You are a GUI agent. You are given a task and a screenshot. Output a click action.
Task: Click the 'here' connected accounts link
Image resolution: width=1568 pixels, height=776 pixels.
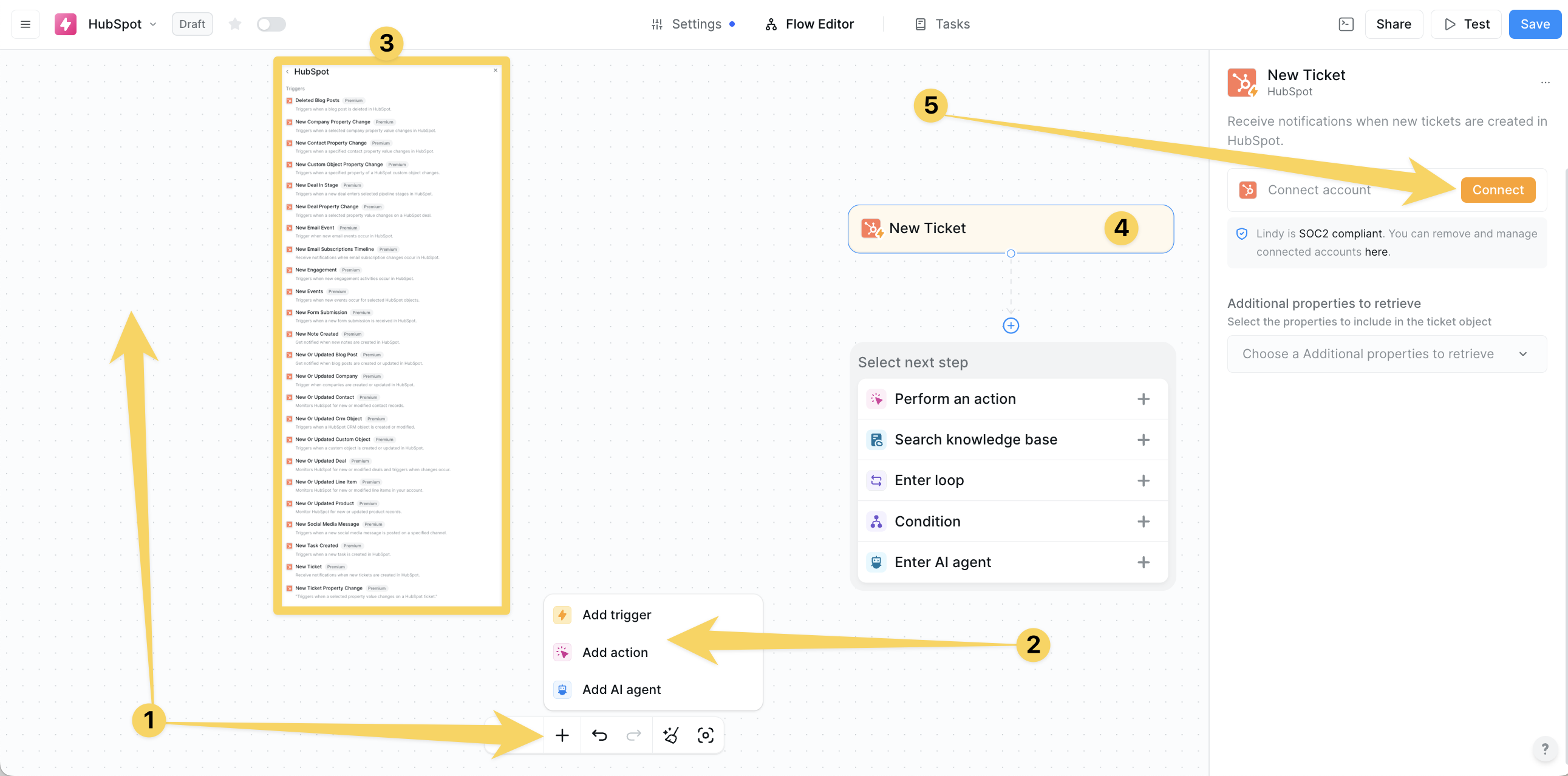(x=1375, y=252)
